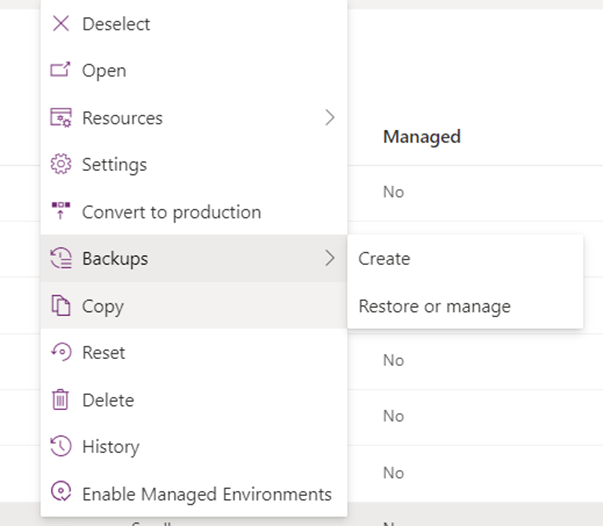Click the Delete trash can icon
This screenshot has width=603, height=526.
tap(61, 400)
